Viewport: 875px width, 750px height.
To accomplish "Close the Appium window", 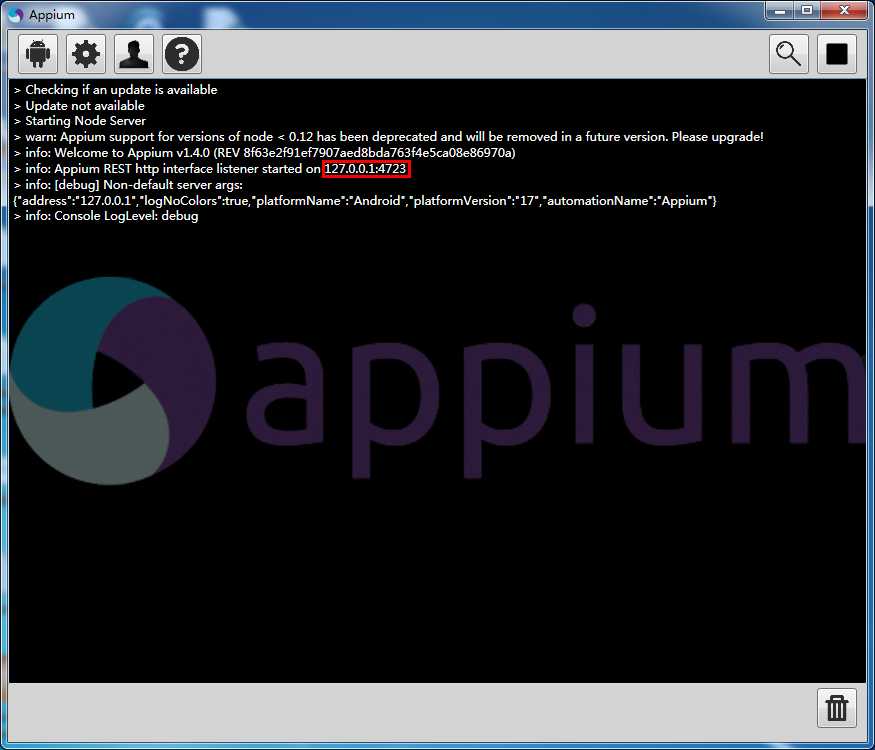I will pos(844,11).
